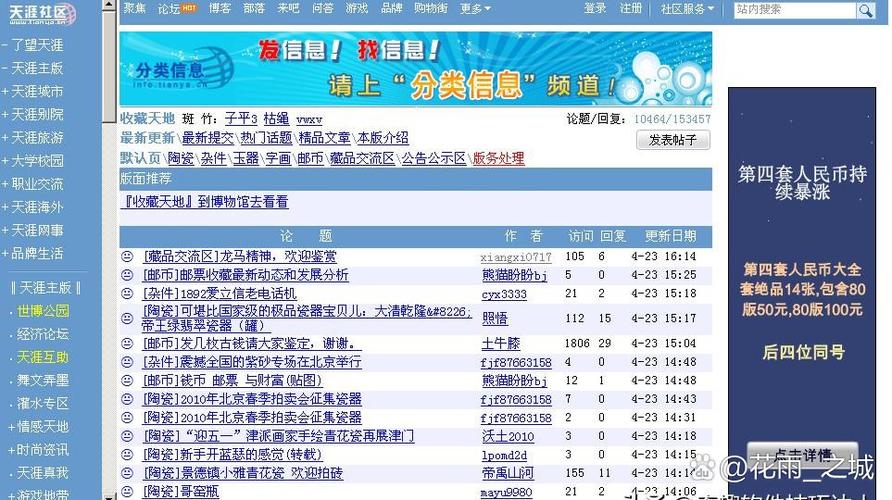Image resolution: width=892 pixels, height=500 pixels.
Task: Switch to the 热门话题 tab
Action: [266, 138]
